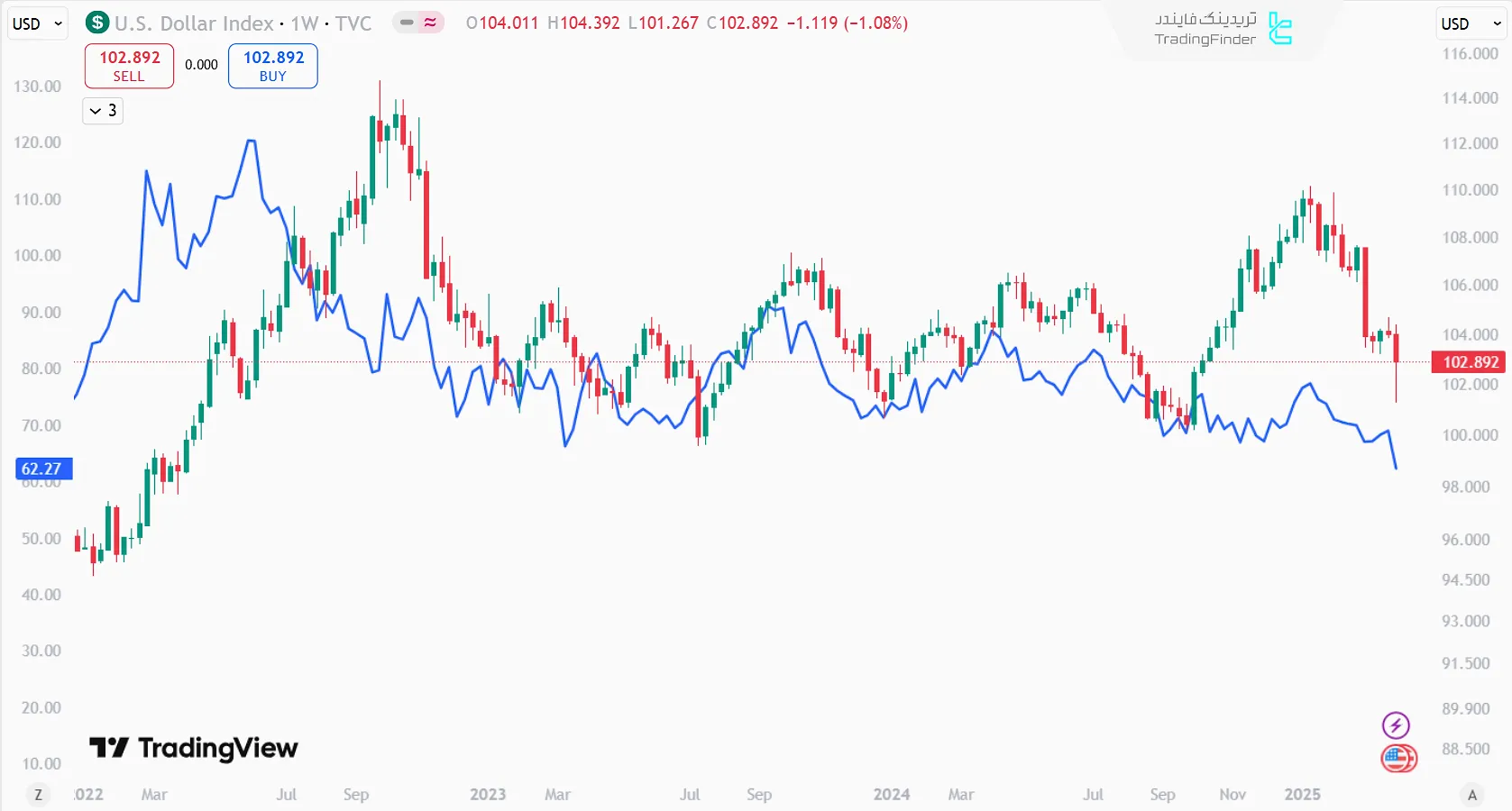Expand the collapsed indicators legend showing 3
1512x811 pixels.
103,111
